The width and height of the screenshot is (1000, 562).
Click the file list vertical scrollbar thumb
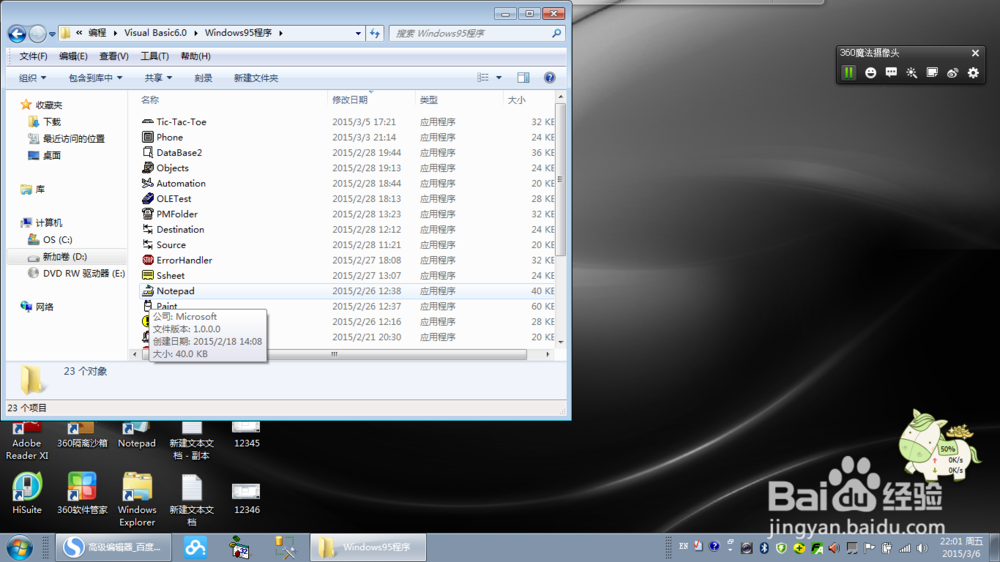tap(560, 179)
